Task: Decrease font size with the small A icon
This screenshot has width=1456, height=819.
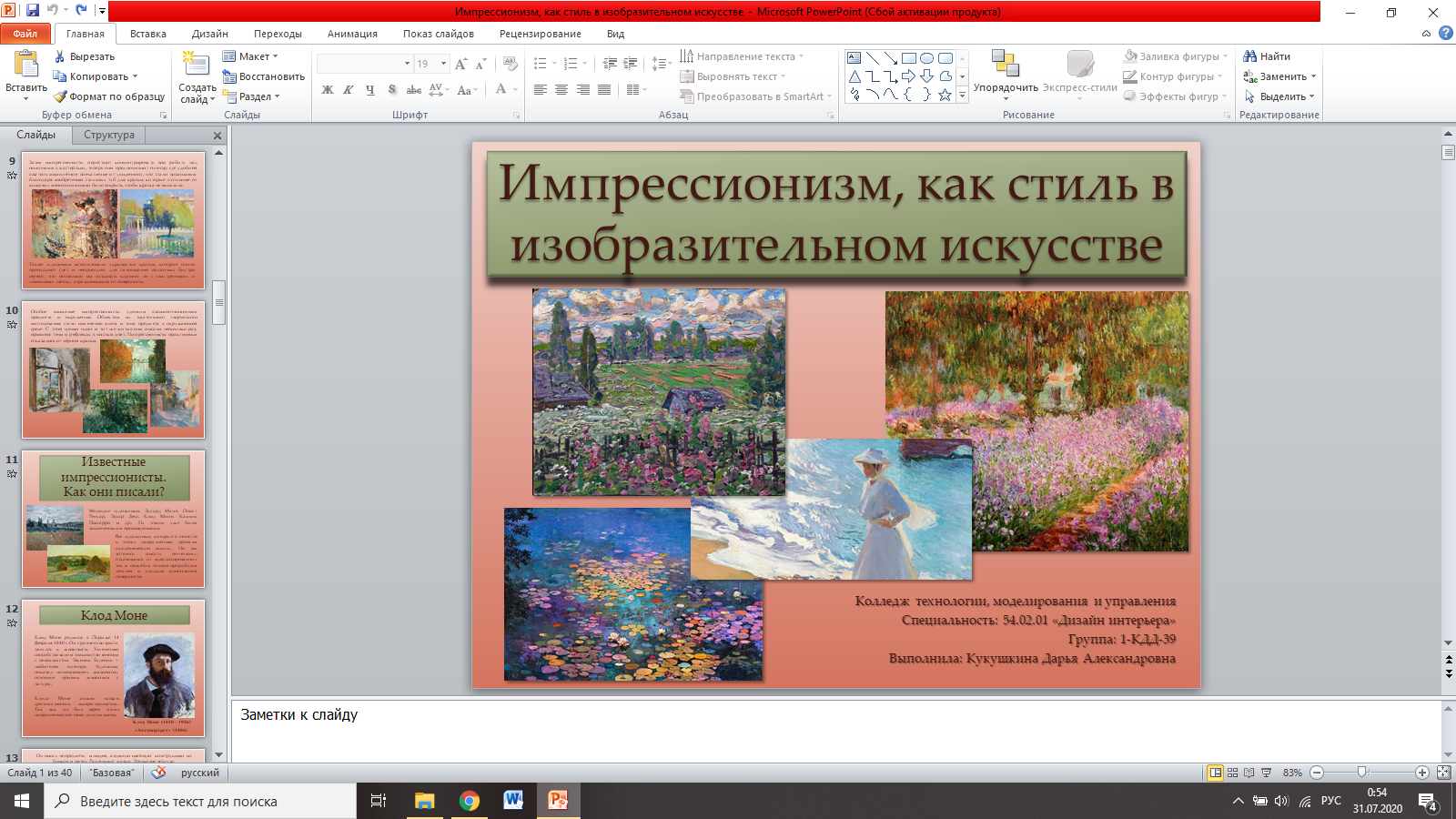Action: click(x=480, y=64)
